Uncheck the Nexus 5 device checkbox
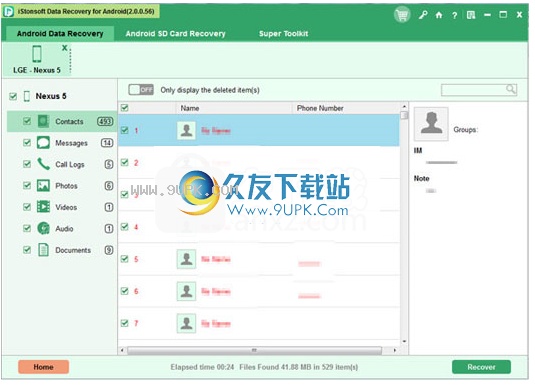 [x=13, y=96]
